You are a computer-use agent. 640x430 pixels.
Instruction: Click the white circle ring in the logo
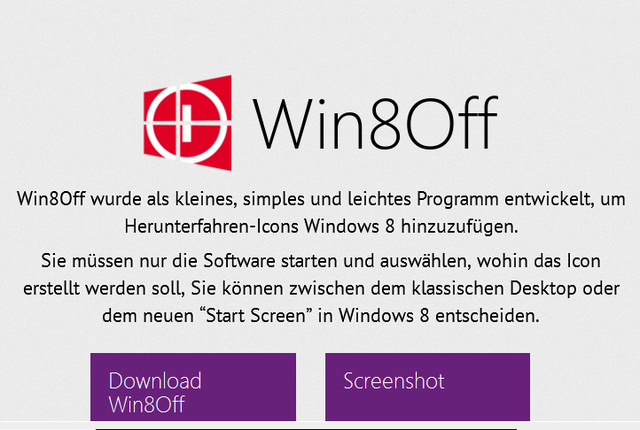point(187,122)
